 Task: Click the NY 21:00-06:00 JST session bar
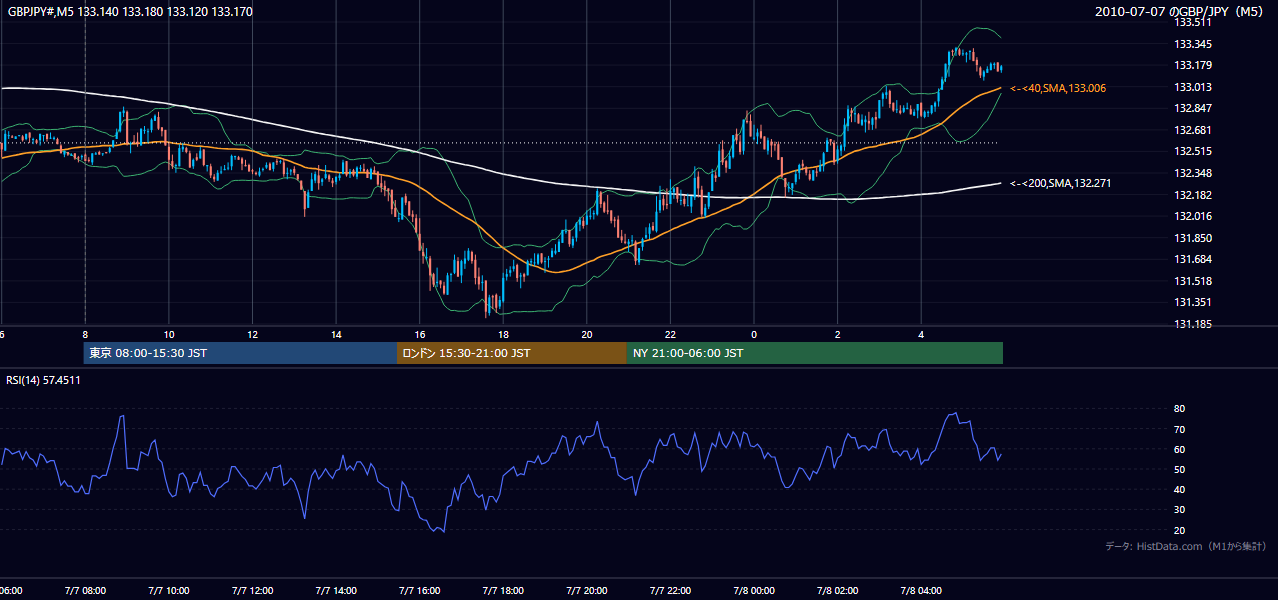pos(815,353)
